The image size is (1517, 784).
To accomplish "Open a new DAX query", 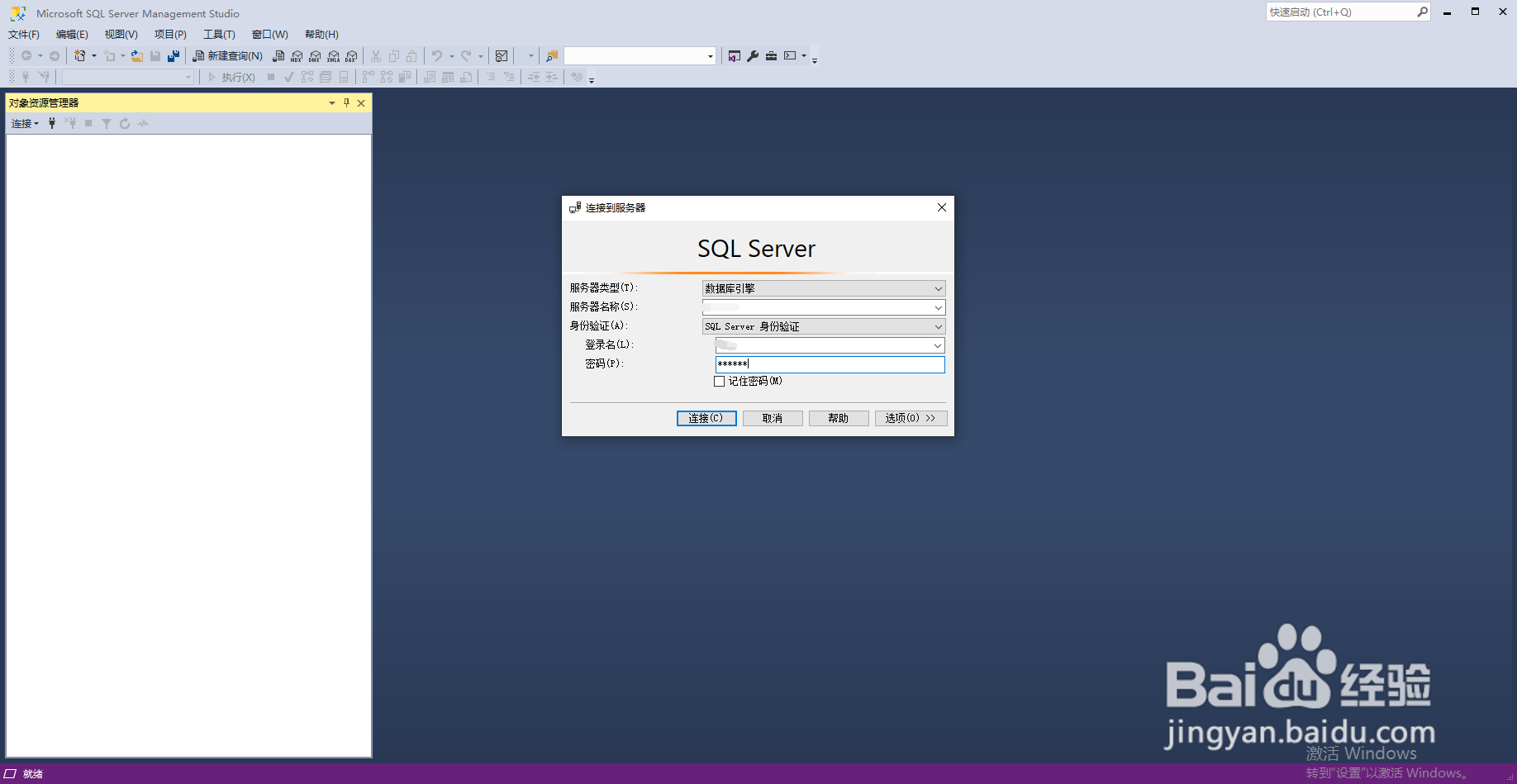I will click(351, 56).
